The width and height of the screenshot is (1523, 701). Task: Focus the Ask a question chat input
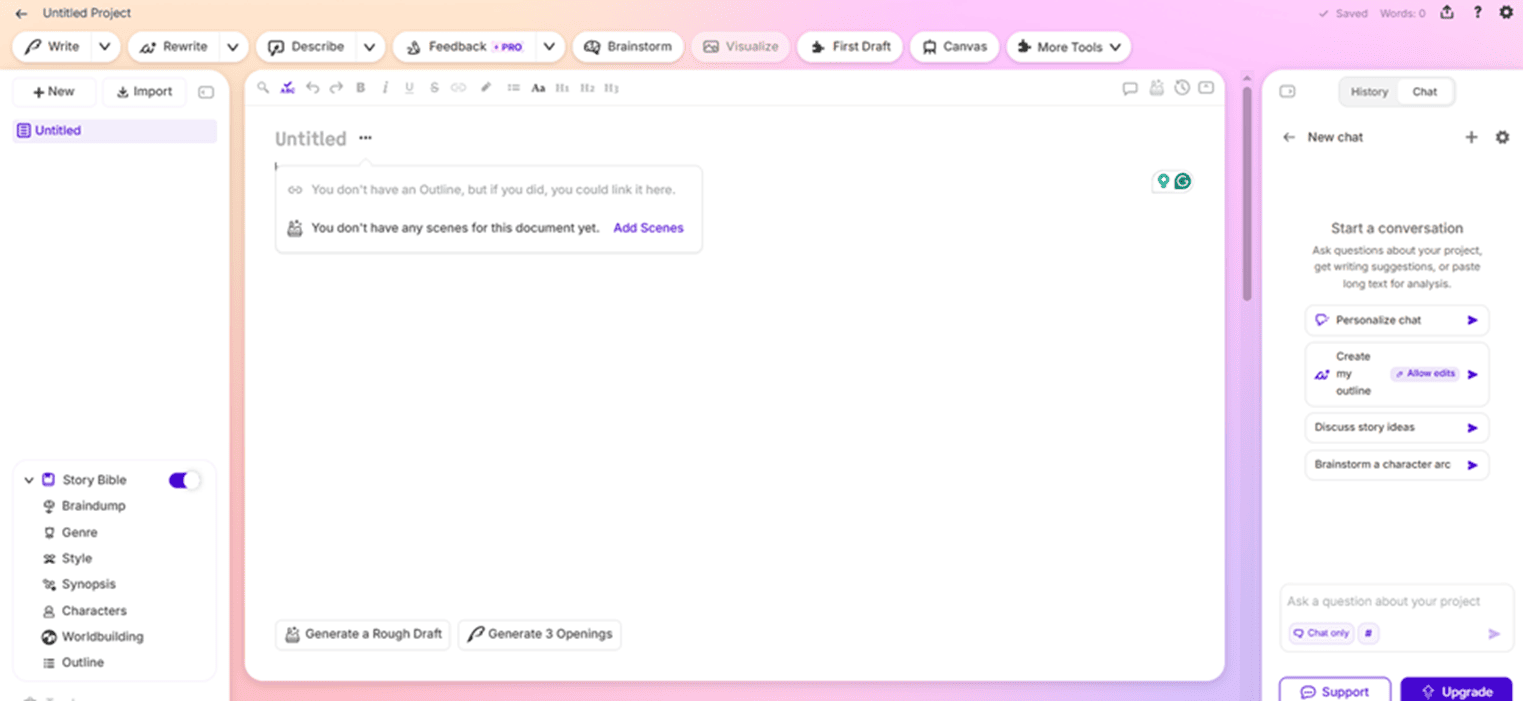[1397, 602]
